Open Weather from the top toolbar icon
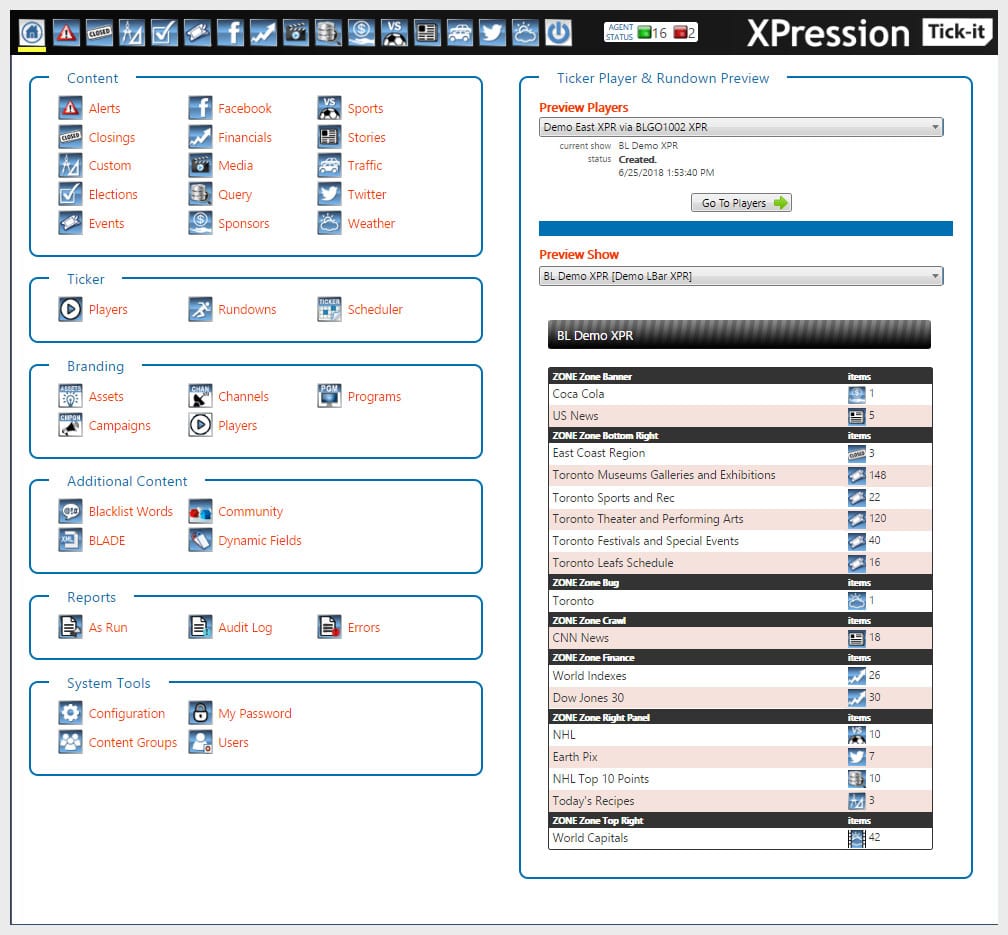 [525, 32]
